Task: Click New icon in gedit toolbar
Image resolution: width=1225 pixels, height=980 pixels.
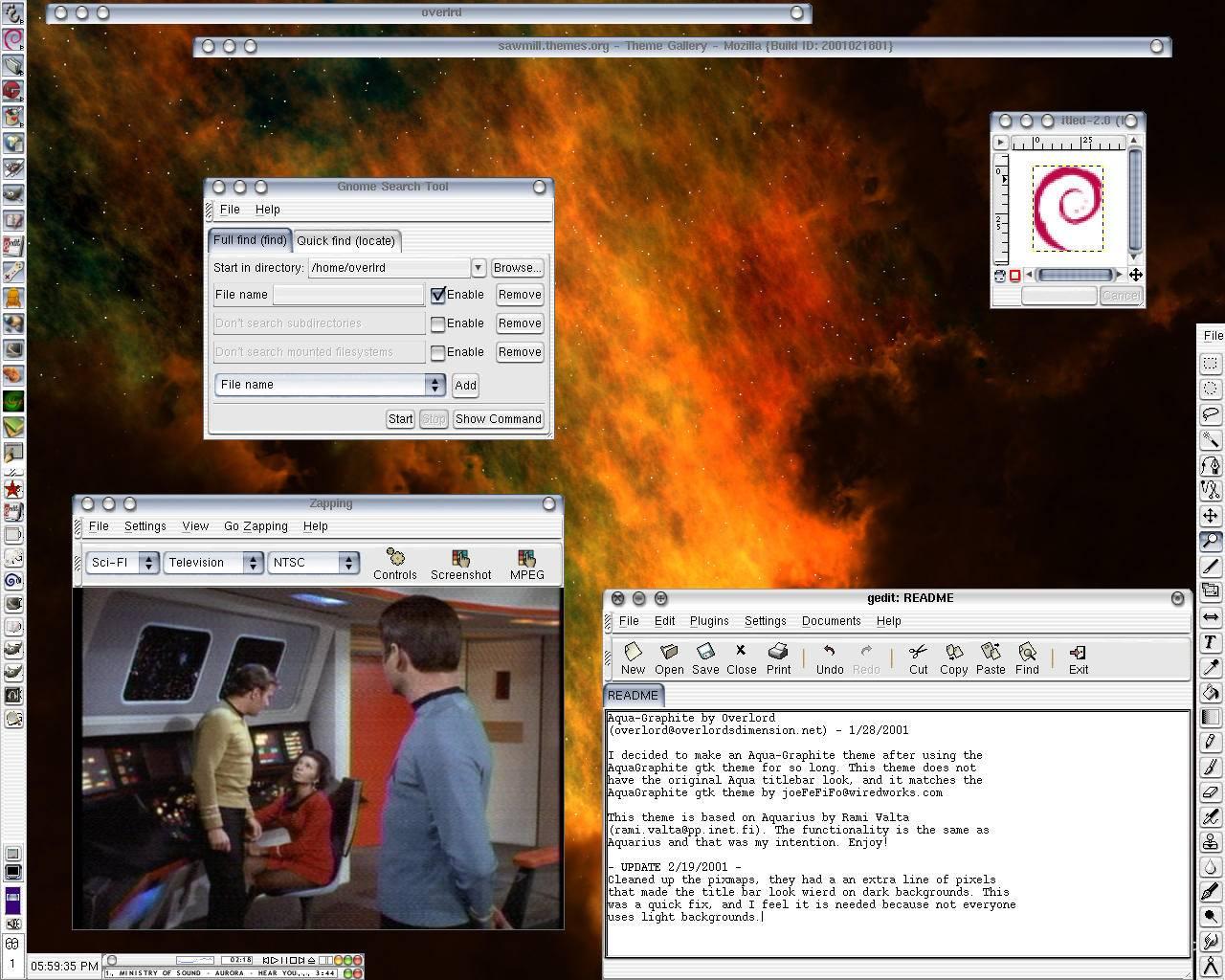Action: [633, 658]
